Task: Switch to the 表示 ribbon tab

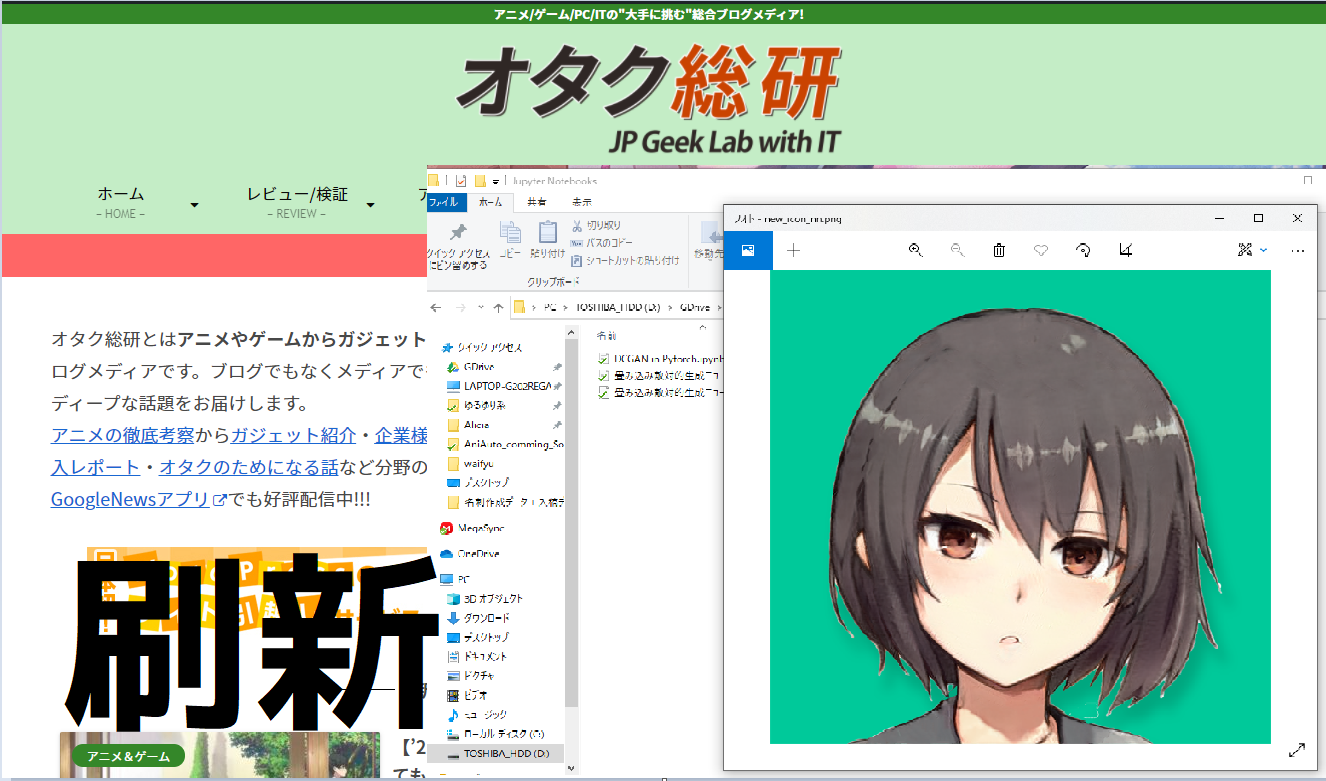Action: 581,202
